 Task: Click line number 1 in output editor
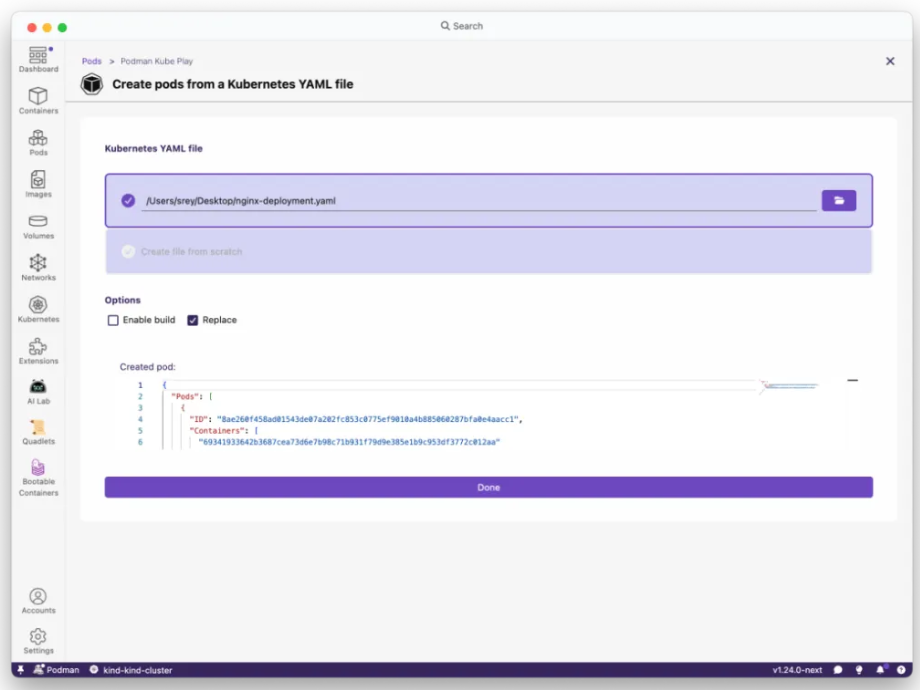(140, 385)
